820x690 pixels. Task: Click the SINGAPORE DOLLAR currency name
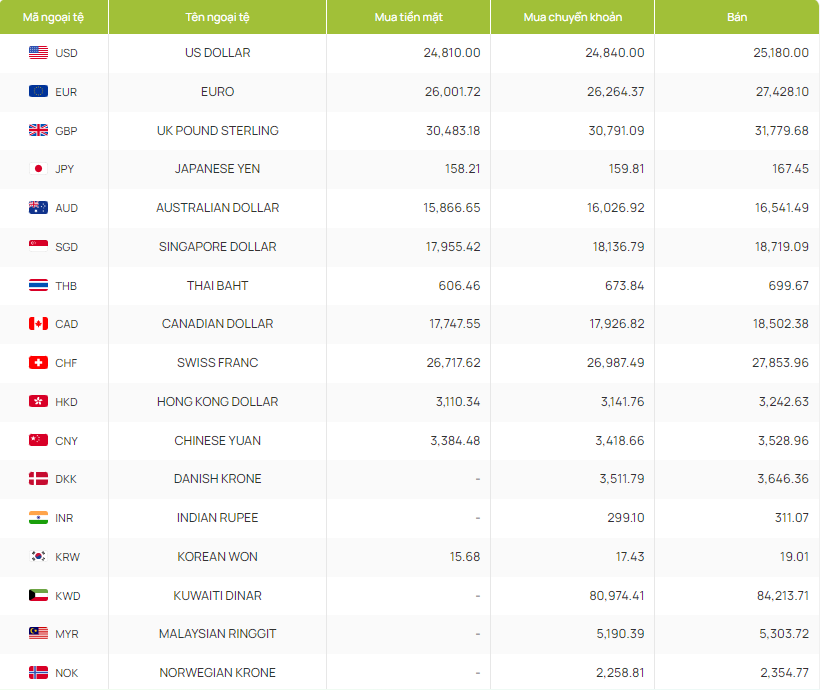point(217,247)
